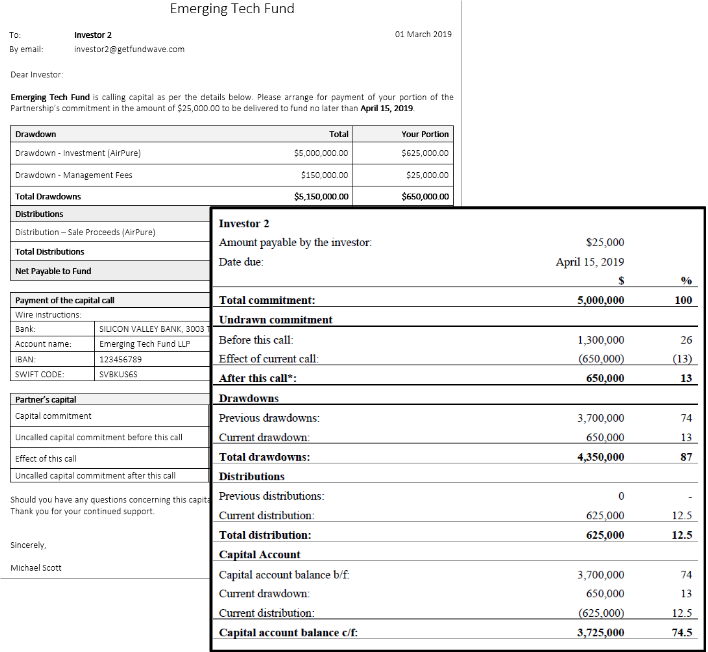Click the 'Capital account balance b/f:' label

284,575
